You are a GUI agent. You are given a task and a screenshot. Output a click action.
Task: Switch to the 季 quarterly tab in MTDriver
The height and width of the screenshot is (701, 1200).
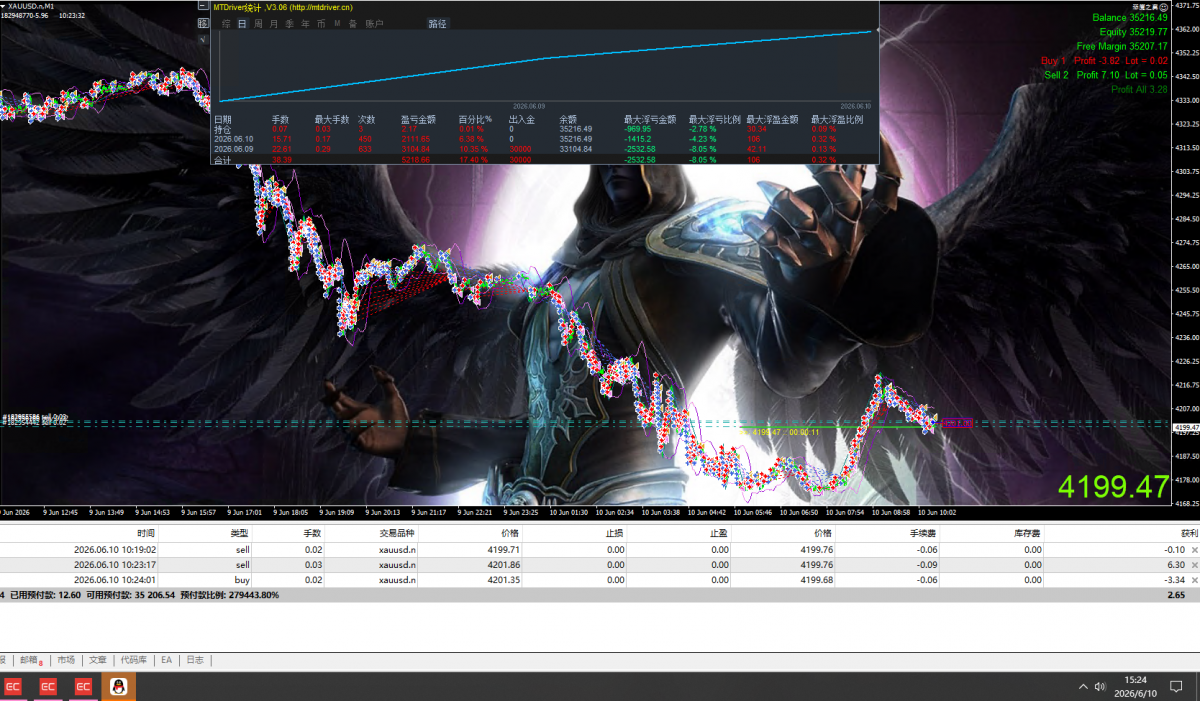click(x=289, y=23)
